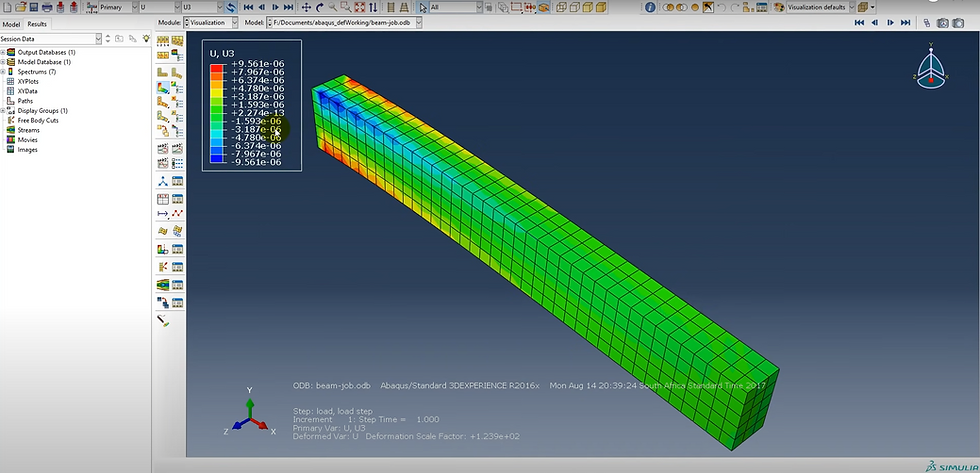Toggle the filled render style cube
The height and width of the screenshot is (473, 980).
coord(588,7)
